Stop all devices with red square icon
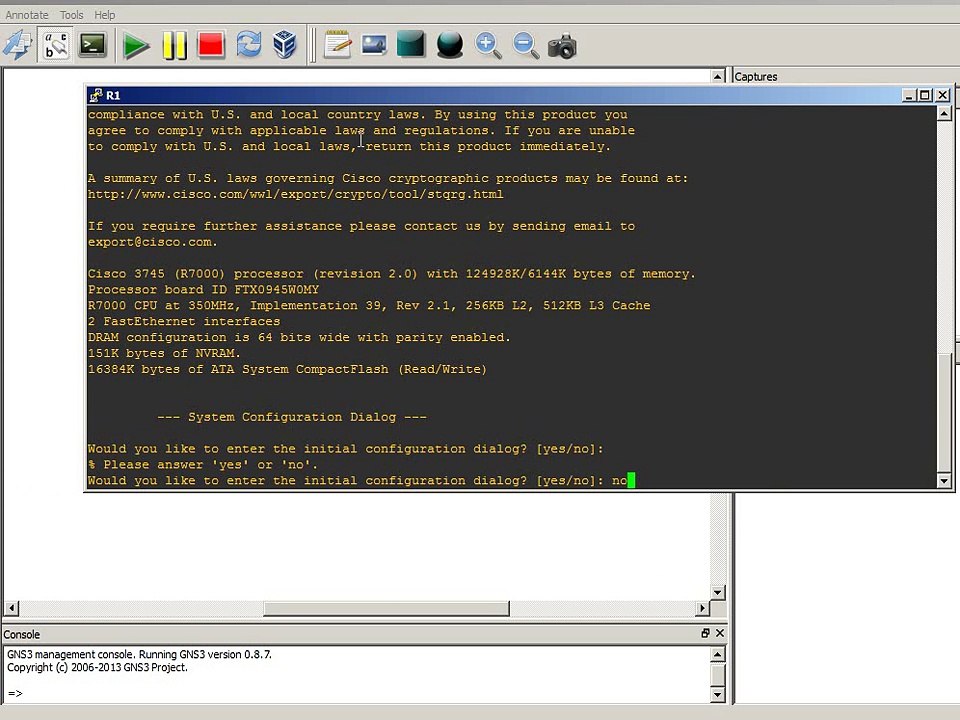Image resolution: width=960 pixels, height=720 pixels. point(211,45)
